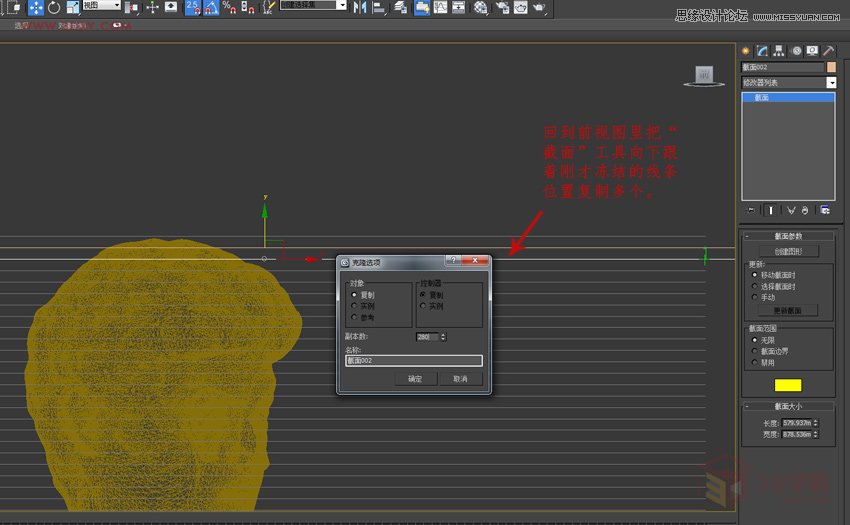Switch to the Hierarchy tab in the command panel
Screen dimensions: 850x525
[x=779, y=50]
